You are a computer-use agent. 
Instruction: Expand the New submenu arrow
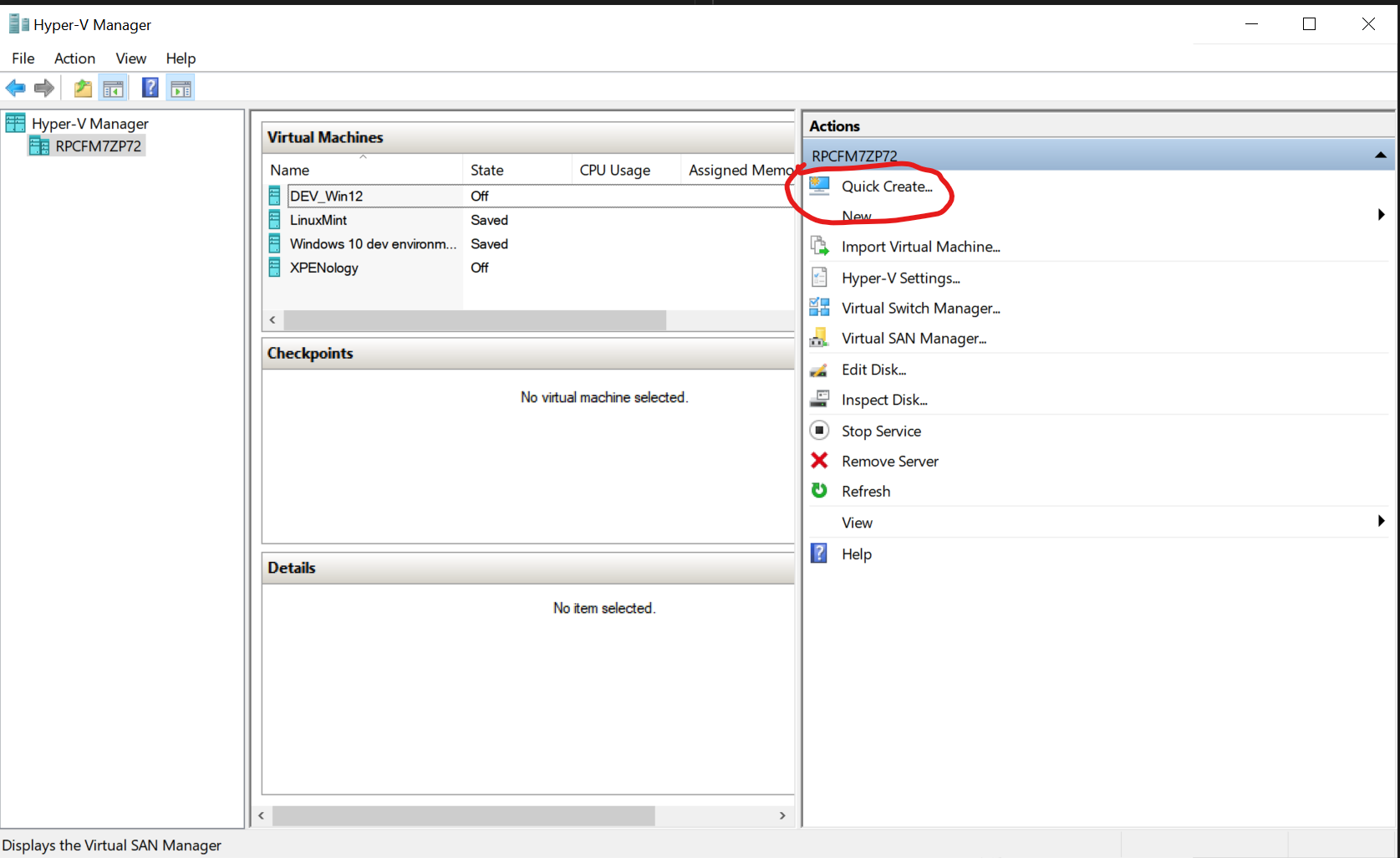pyautogui.click(x=1381, y=214)
